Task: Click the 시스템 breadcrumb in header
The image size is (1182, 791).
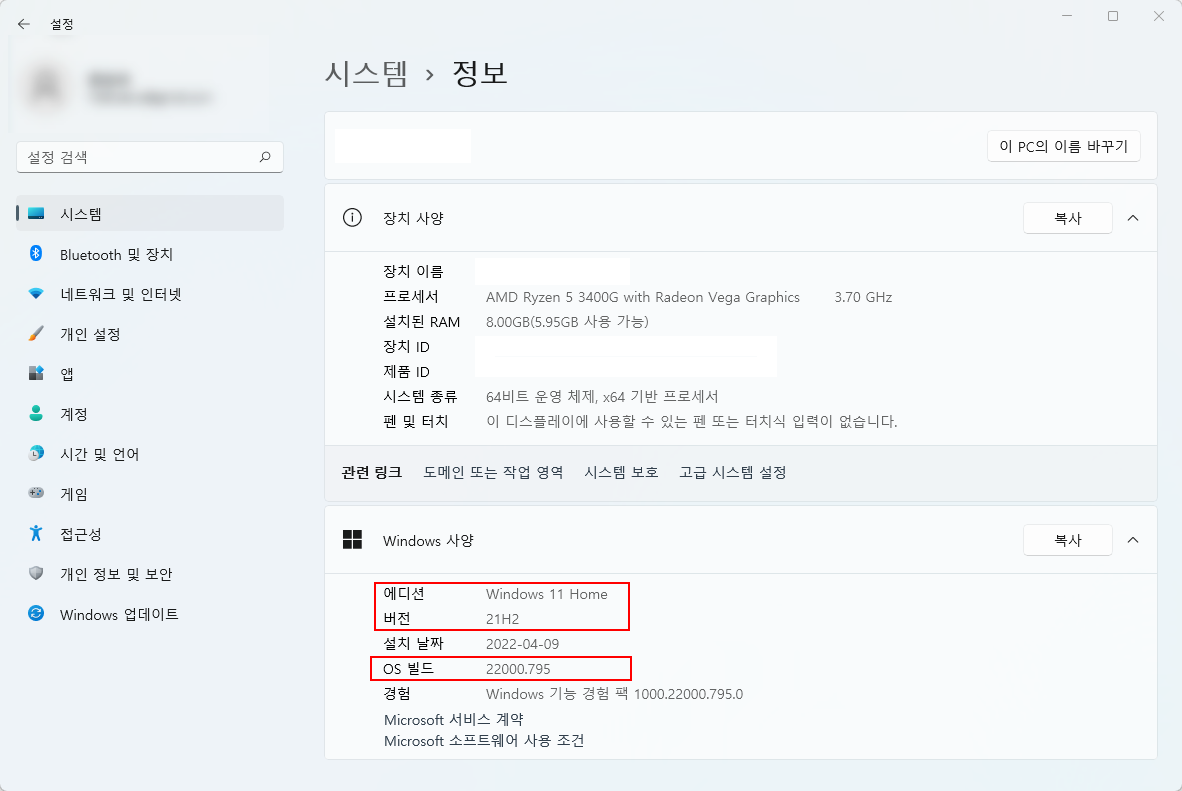Action: 366,73
